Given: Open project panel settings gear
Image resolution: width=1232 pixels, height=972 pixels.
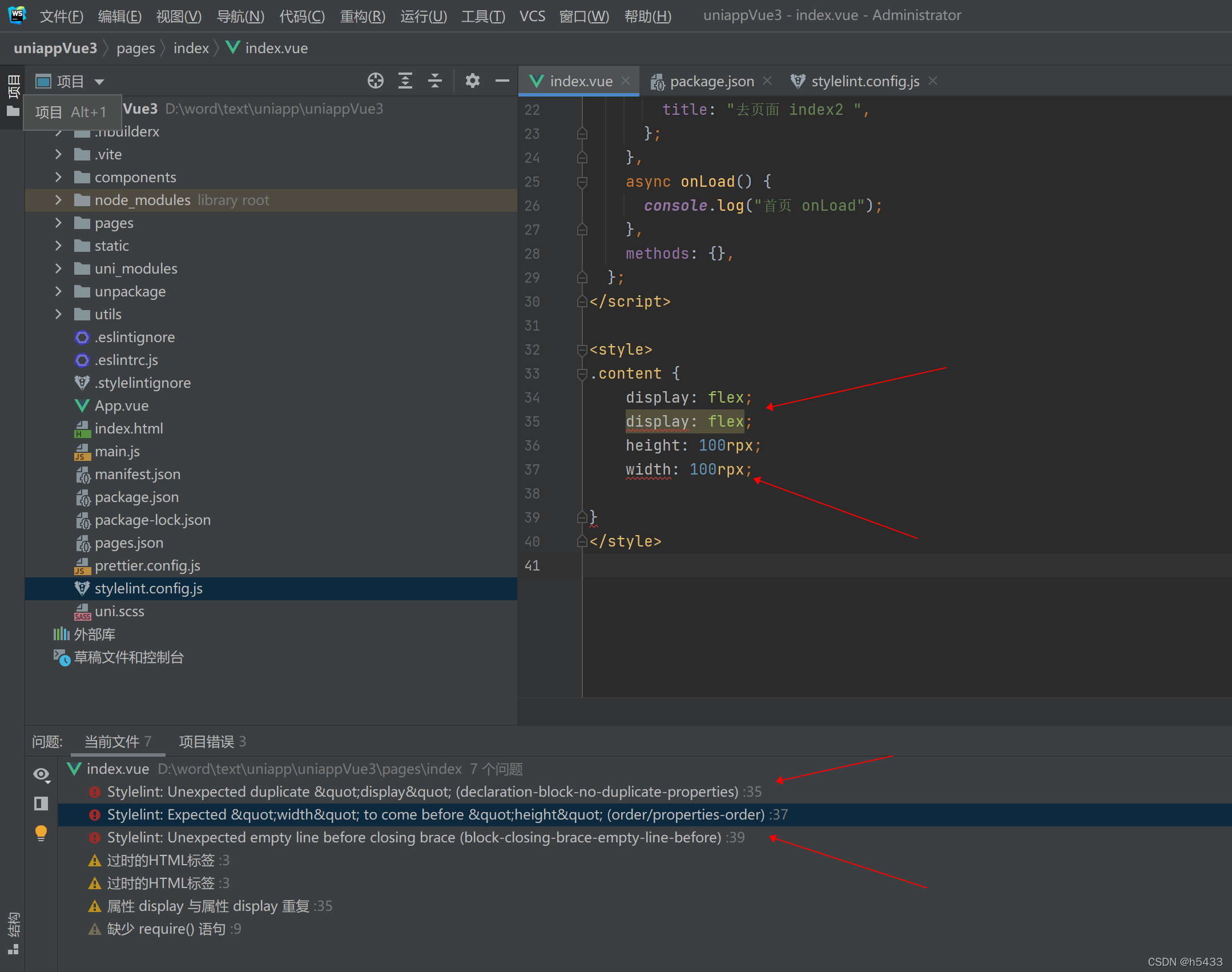Looking at the screenshot, I should (472, 81).
